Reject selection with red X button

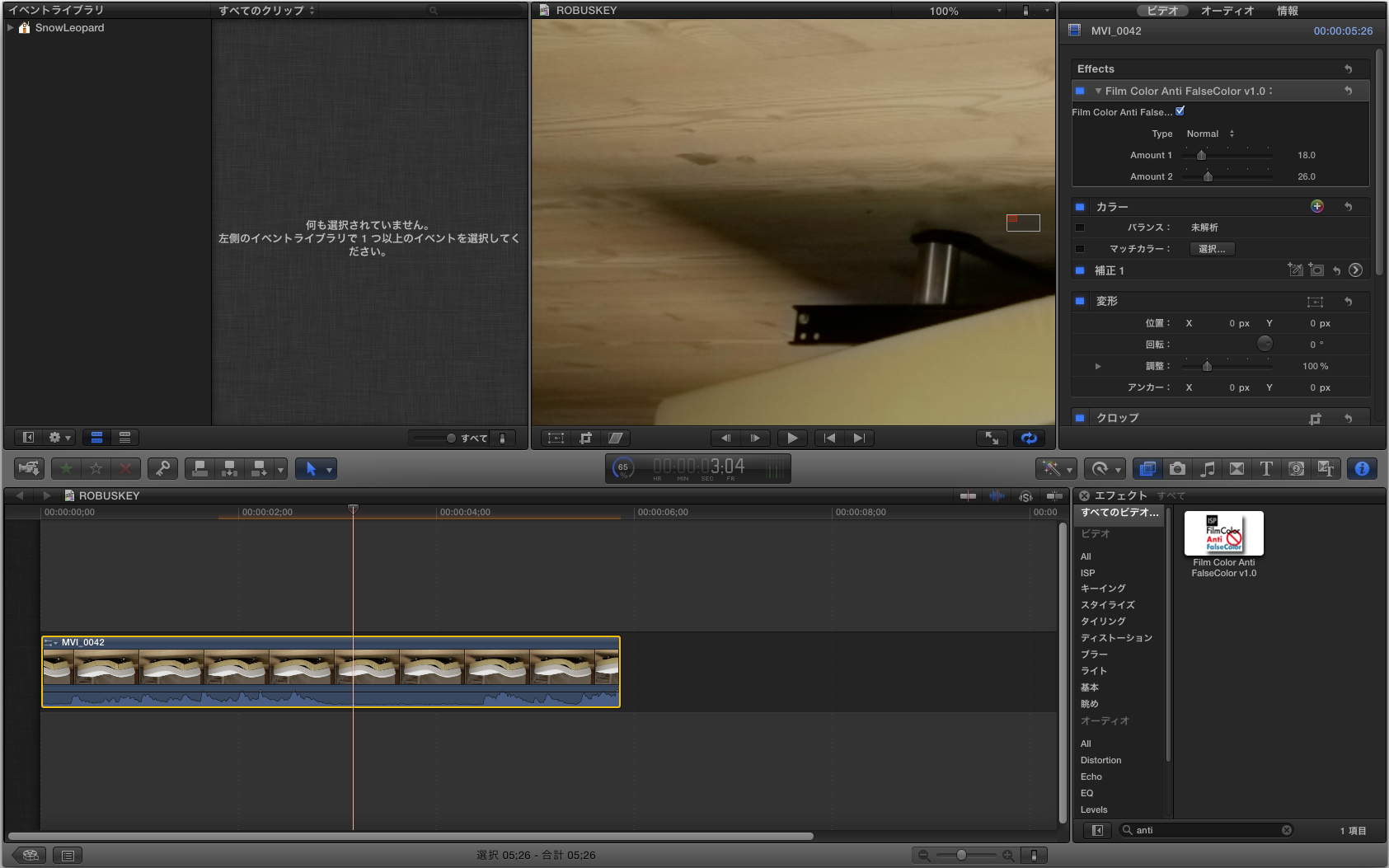pos(125,468)
